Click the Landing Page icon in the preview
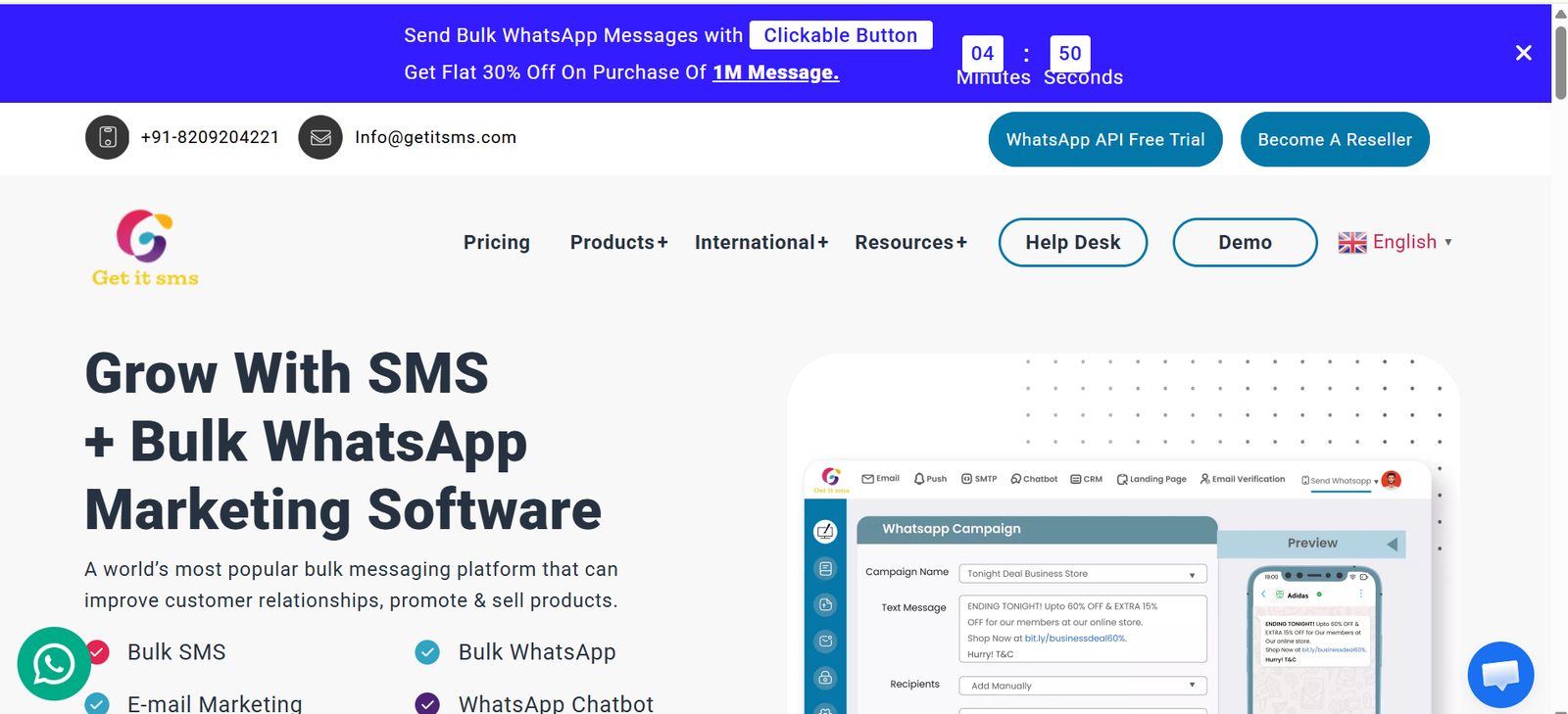This screenshot has height=714, width=1568. coord(1122,479)
